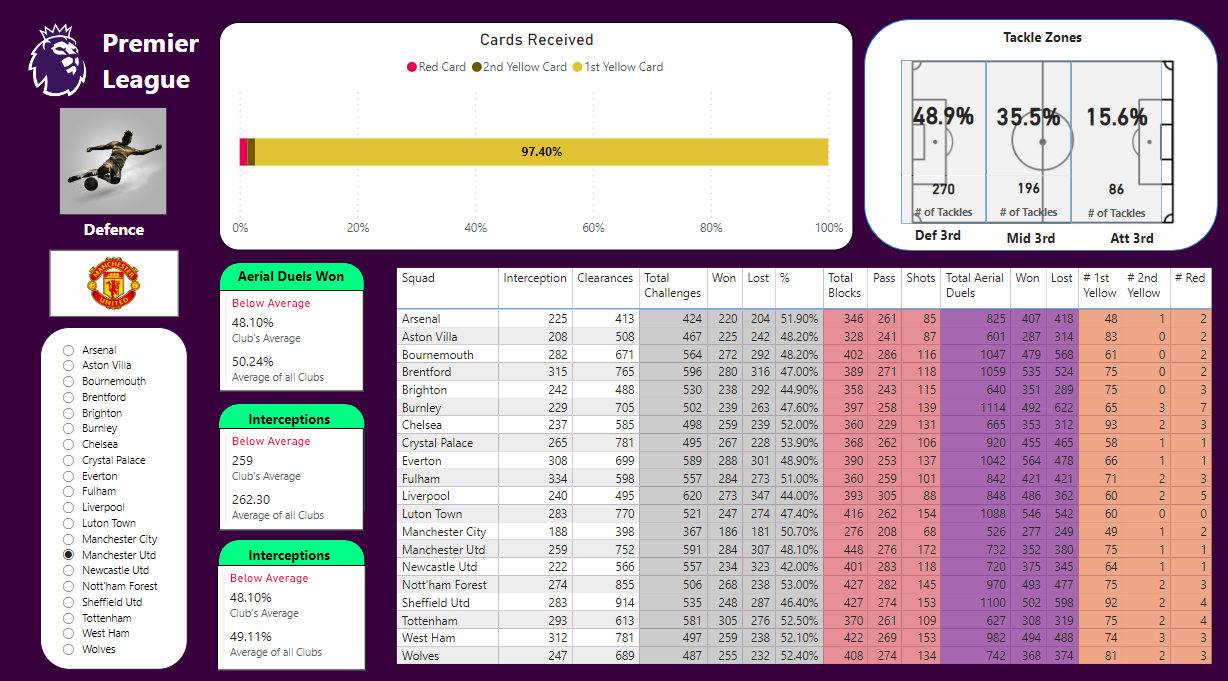Select the Manchester Utd row in the table
The width and height of the screenshot is (1228, 681).
coord(447,548)
